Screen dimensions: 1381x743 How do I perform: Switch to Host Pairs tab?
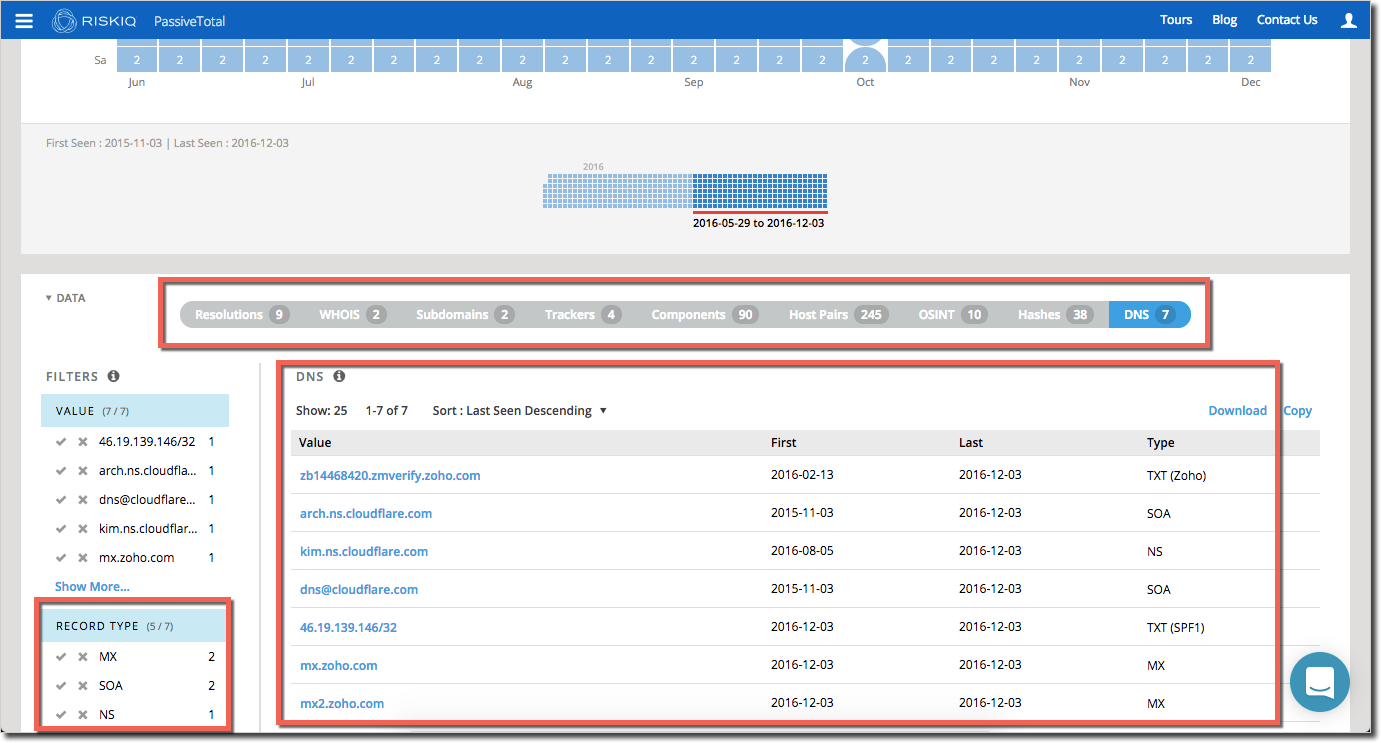(838, 314)
